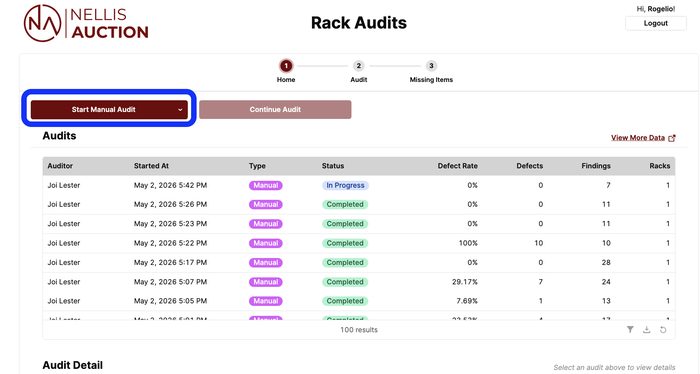Sort by the Defect Rate column header
700x374 pixels.
click(x=458, y=166)
